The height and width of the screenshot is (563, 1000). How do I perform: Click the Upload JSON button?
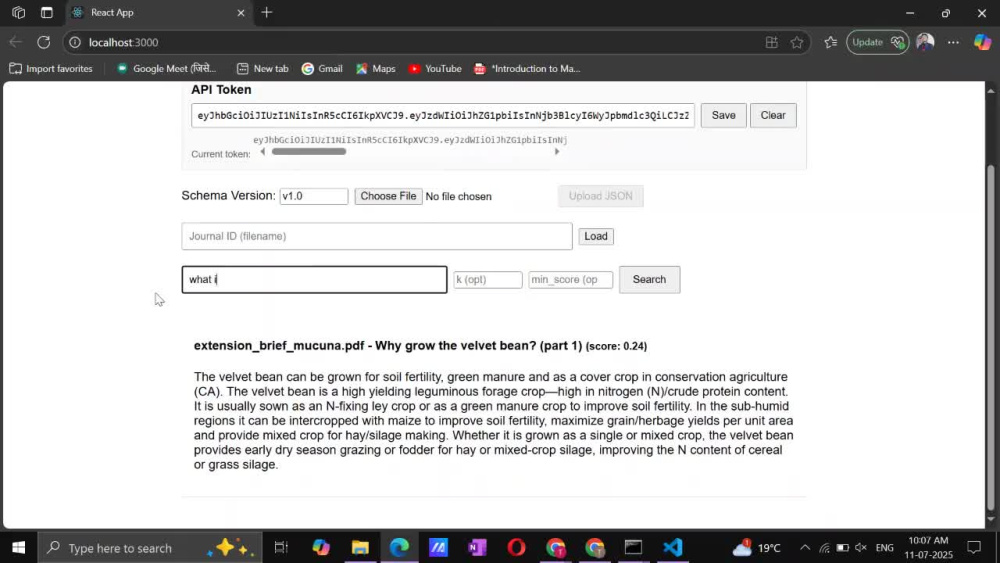601,196
